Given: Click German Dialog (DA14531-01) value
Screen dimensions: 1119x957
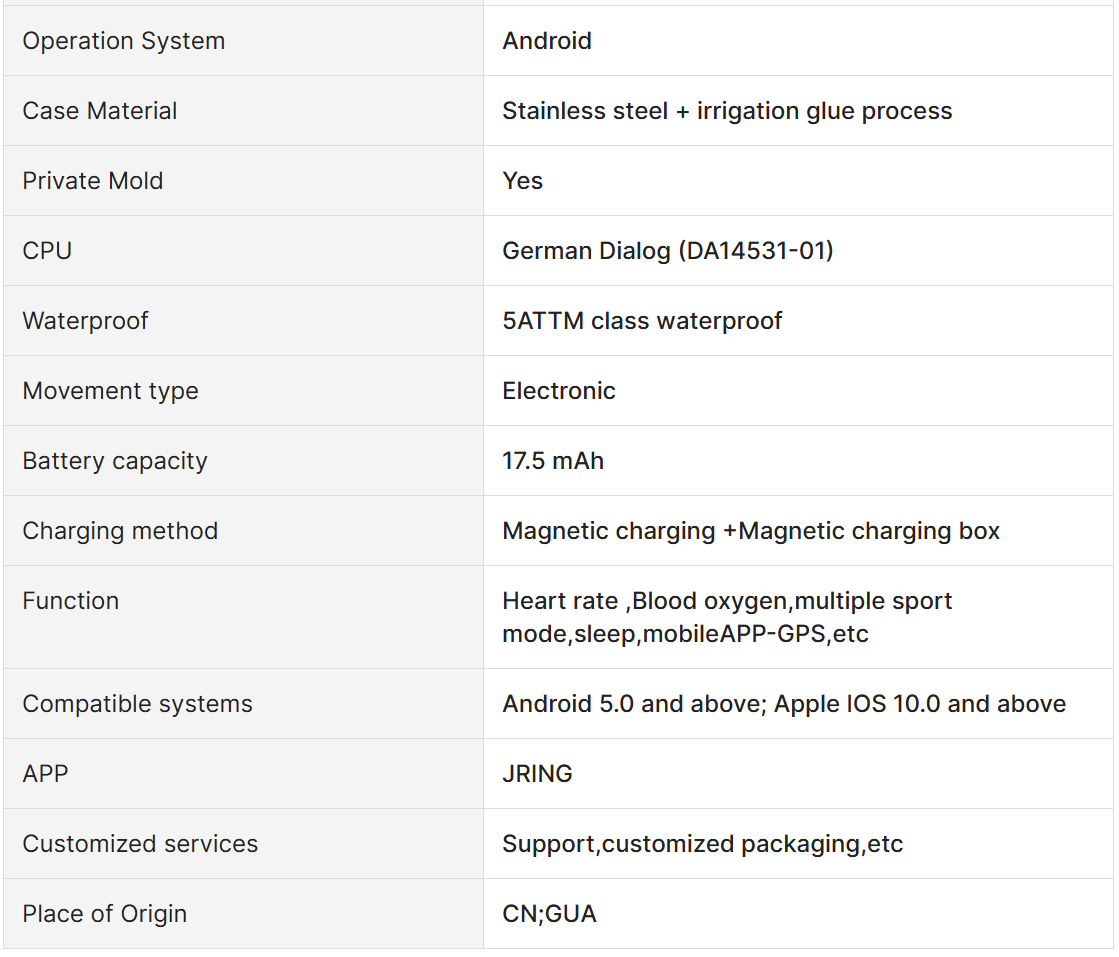Looking at the screenshot, I should pyautogui.click(x=667, y=250).
